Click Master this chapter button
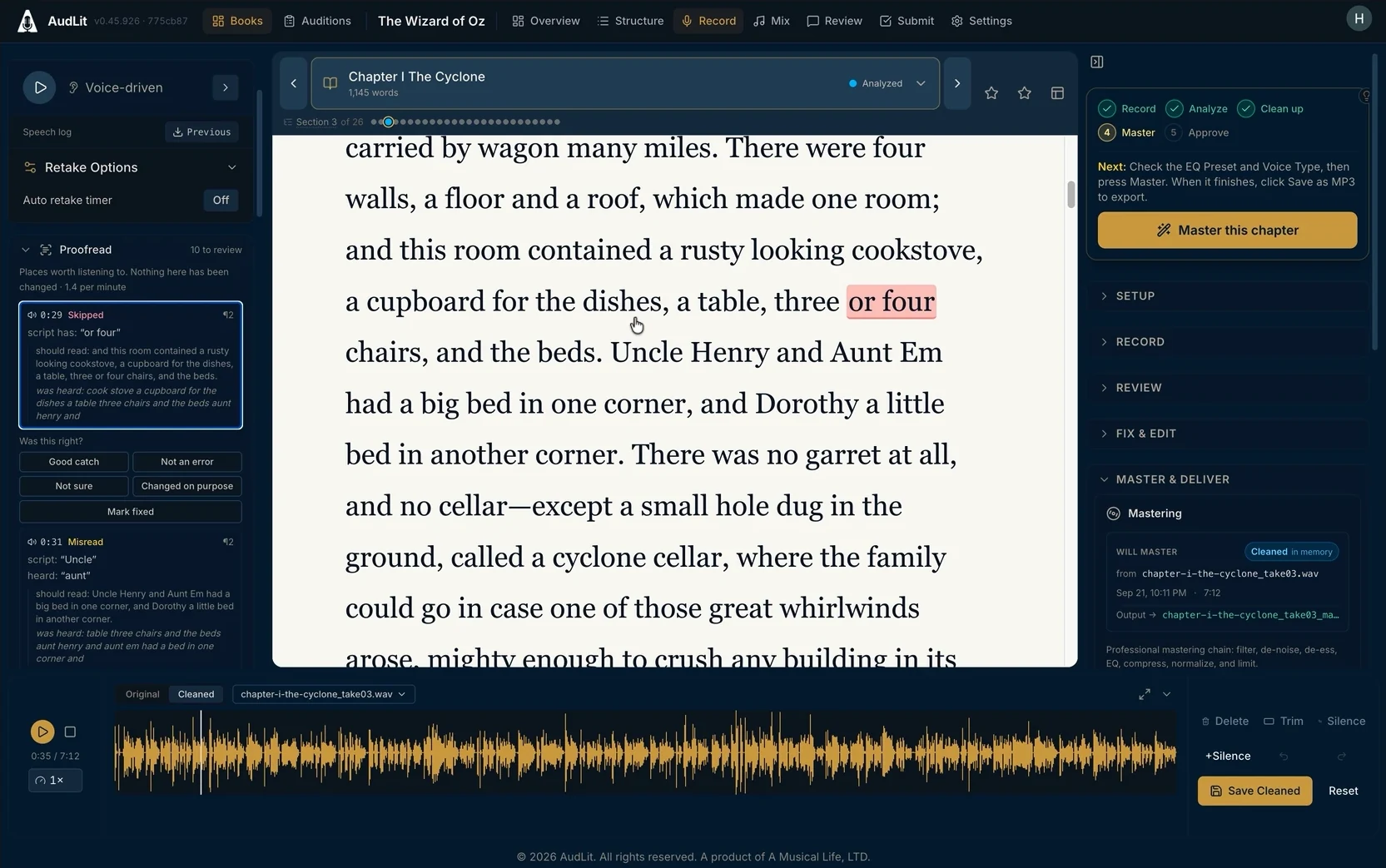Viewport: 1386px width, 868px height. (1227, 230)
